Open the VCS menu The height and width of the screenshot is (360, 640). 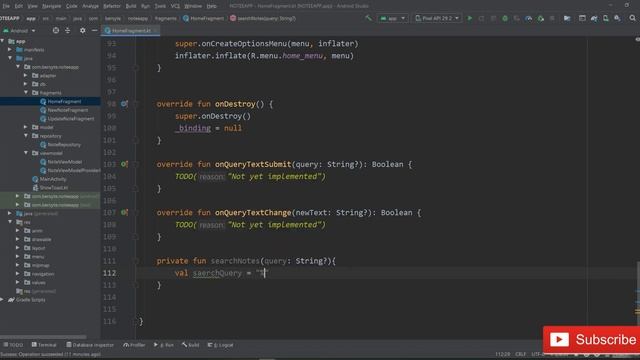click(175, 6)
